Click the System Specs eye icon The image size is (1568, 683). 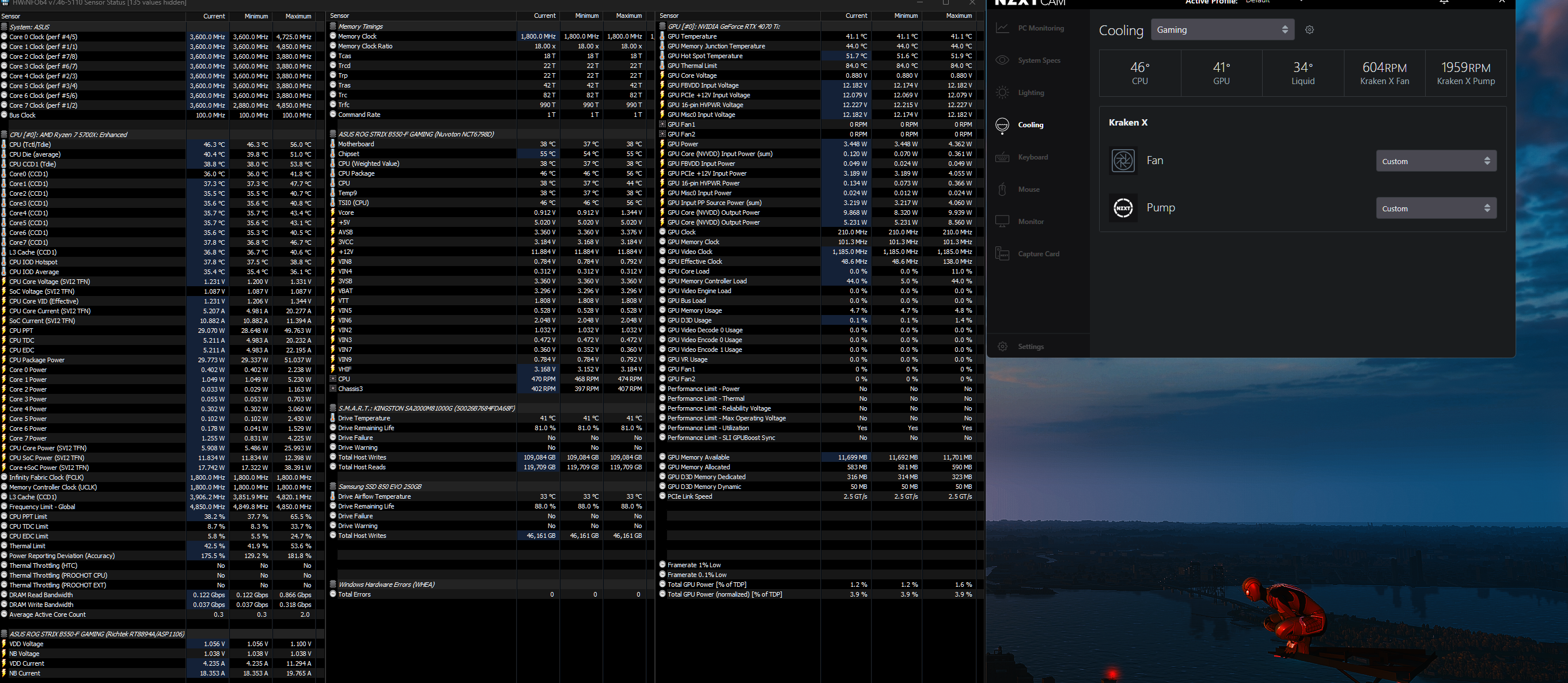tap(1002, 60)
